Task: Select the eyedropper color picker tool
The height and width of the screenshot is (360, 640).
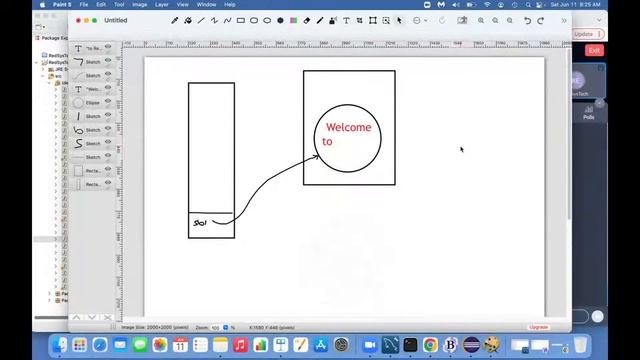Action: coord(175,20)
